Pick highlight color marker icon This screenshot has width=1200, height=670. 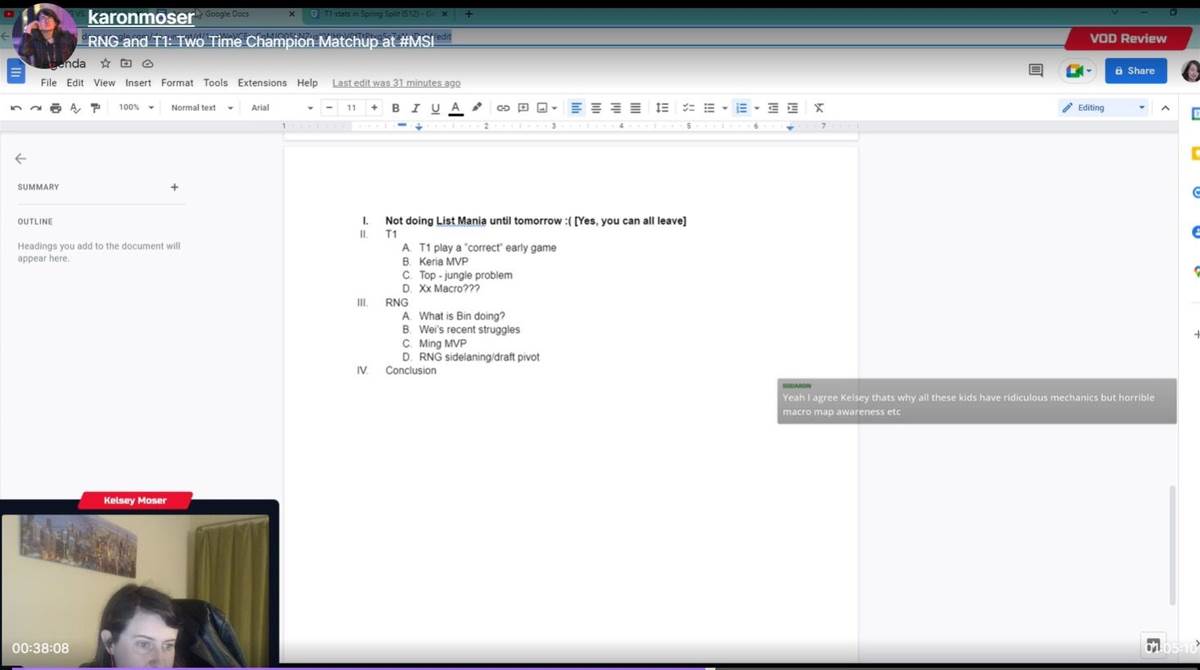coord(477,108)
